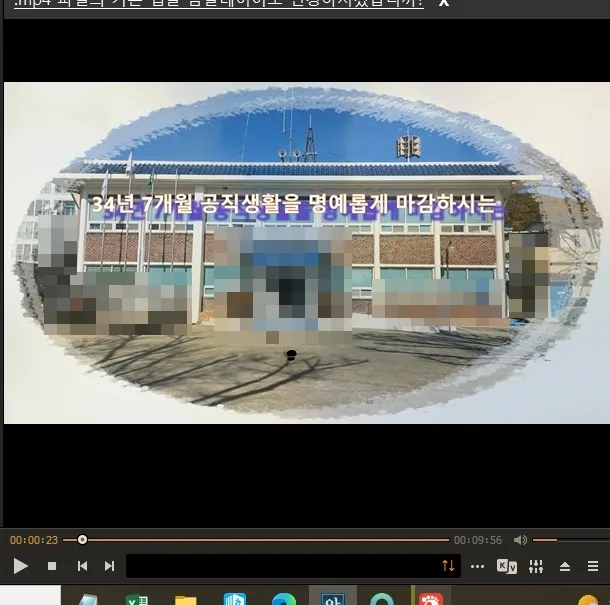Mute audio with the speaker icon
Image resolution: width=610 pixels, height=605 pixels.
tap(520, 540)
